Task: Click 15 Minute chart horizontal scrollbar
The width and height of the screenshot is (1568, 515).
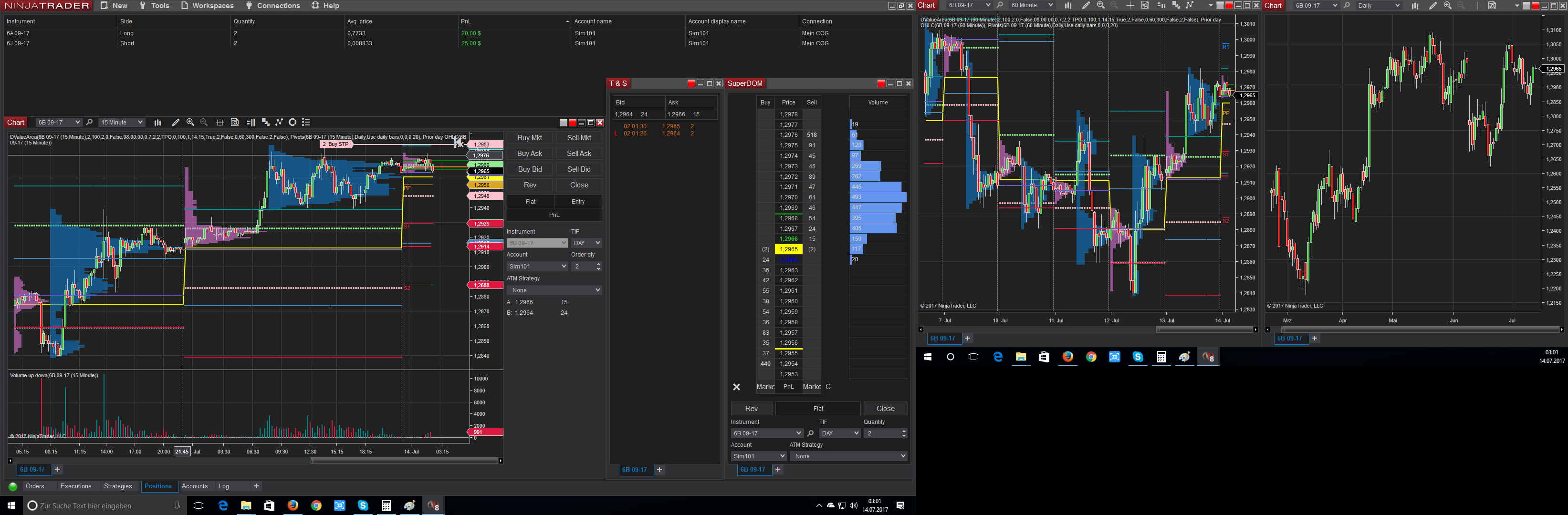Action: (404, 461)
